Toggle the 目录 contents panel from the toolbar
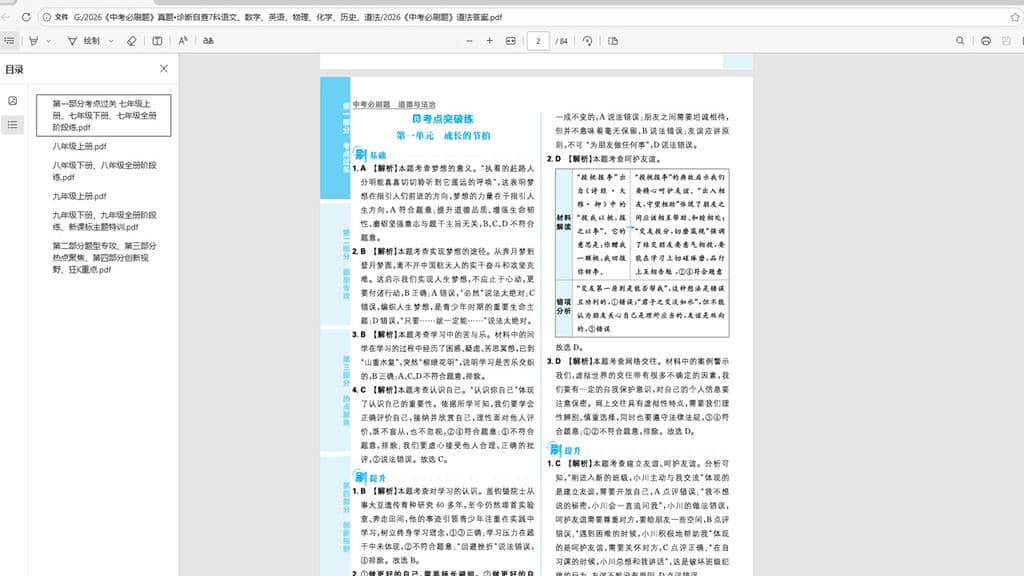 point(10,42)
